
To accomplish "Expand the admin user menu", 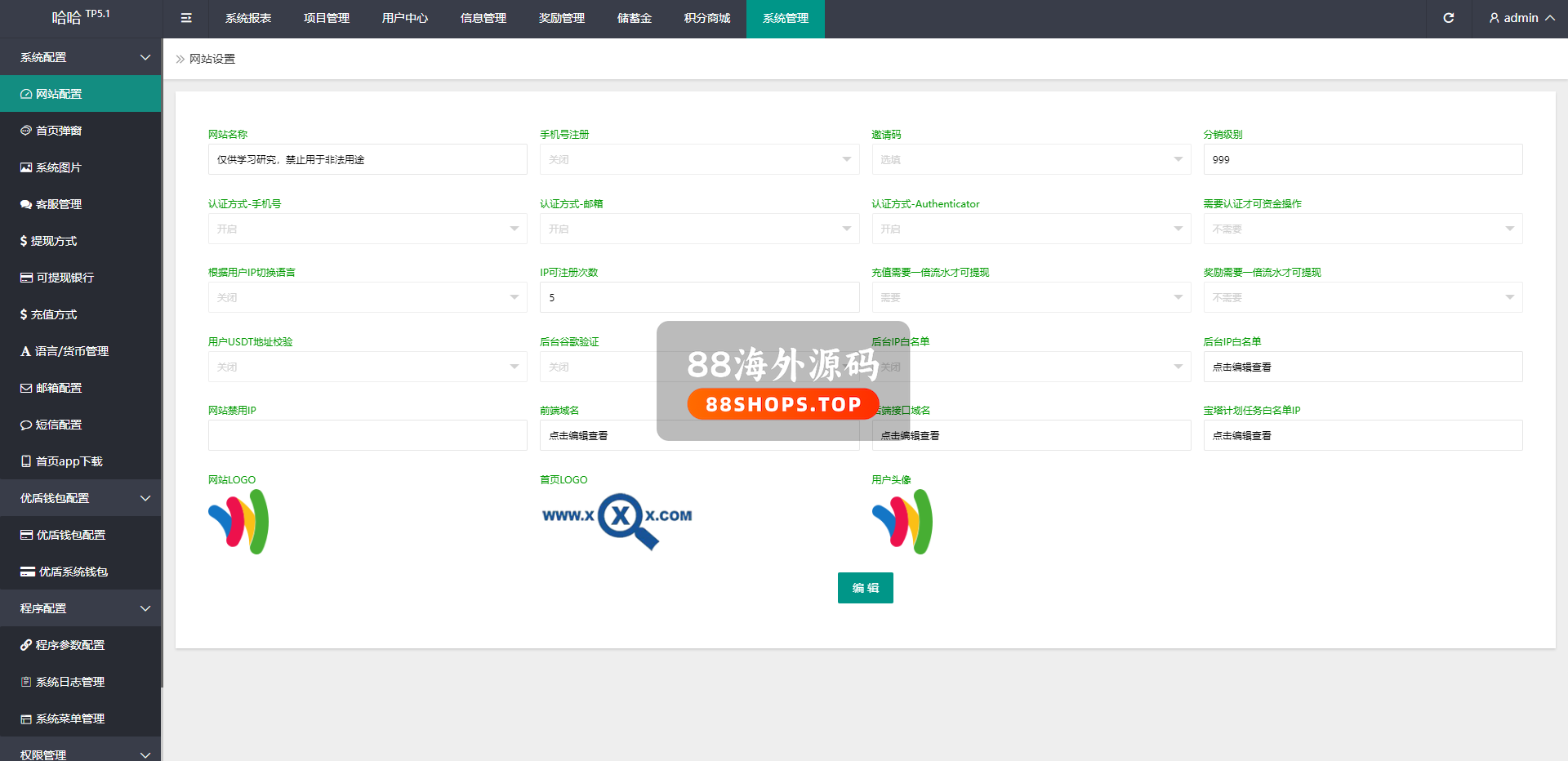I will point(1521,18).
